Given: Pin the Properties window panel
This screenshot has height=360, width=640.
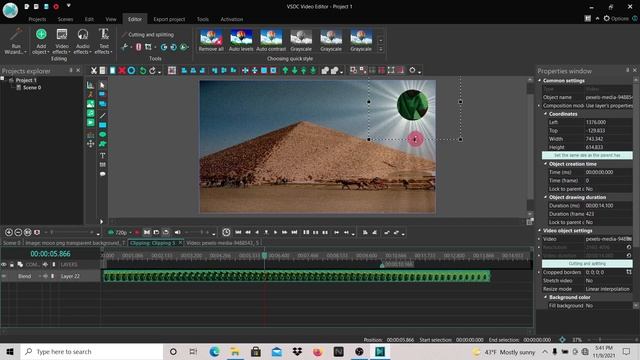Looking at the screenshot, I should coord(627,70).
